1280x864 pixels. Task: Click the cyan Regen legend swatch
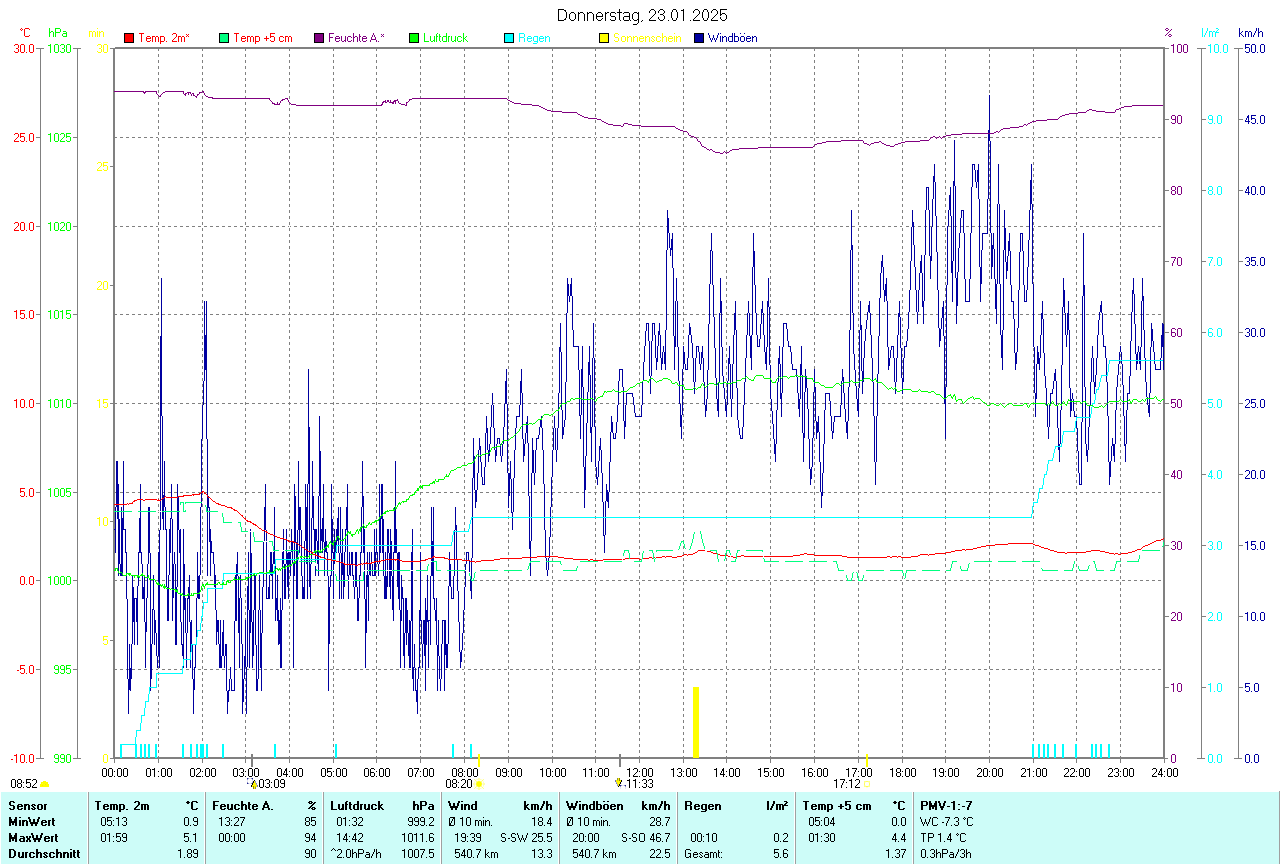pyautogui.click(x=509, y=38)
